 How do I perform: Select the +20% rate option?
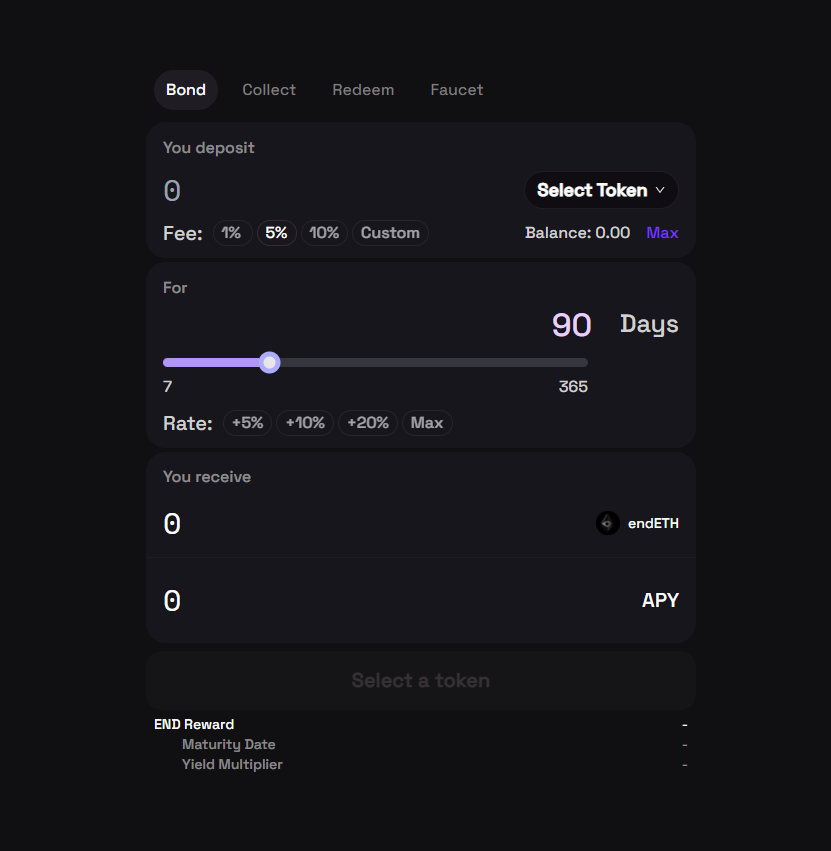(368, 423)
